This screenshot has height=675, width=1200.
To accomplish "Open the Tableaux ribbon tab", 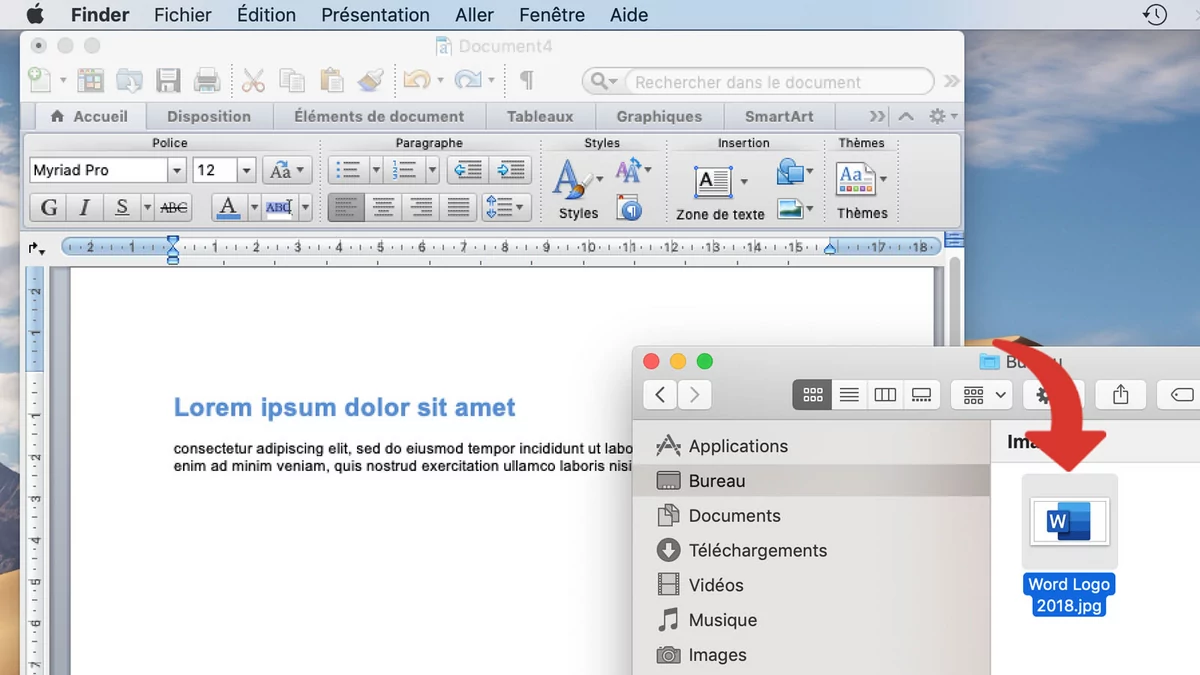I will [540, 116].
